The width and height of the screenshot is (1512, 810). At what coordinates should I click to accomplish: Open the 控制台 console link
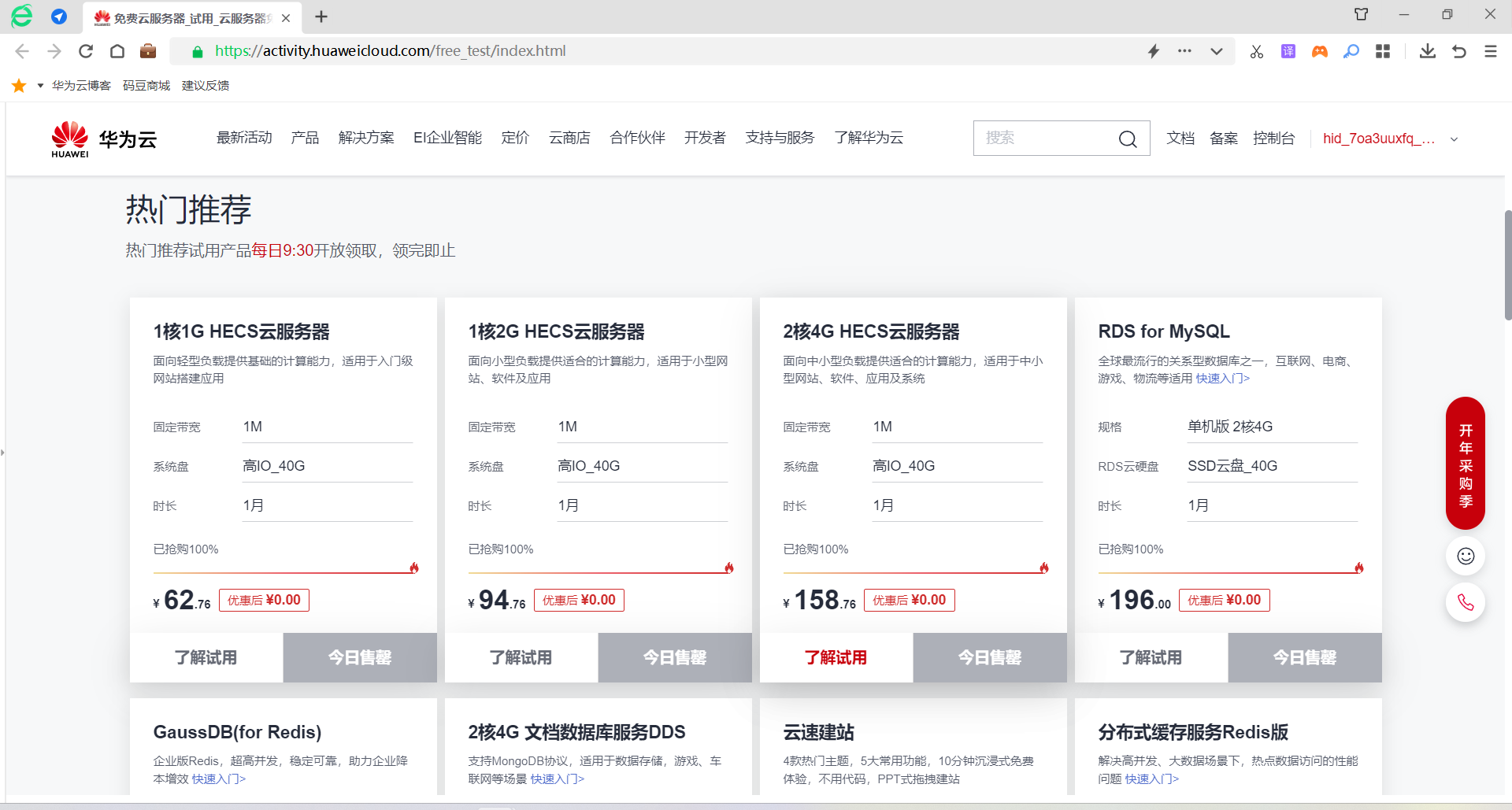click(1274, 139)
